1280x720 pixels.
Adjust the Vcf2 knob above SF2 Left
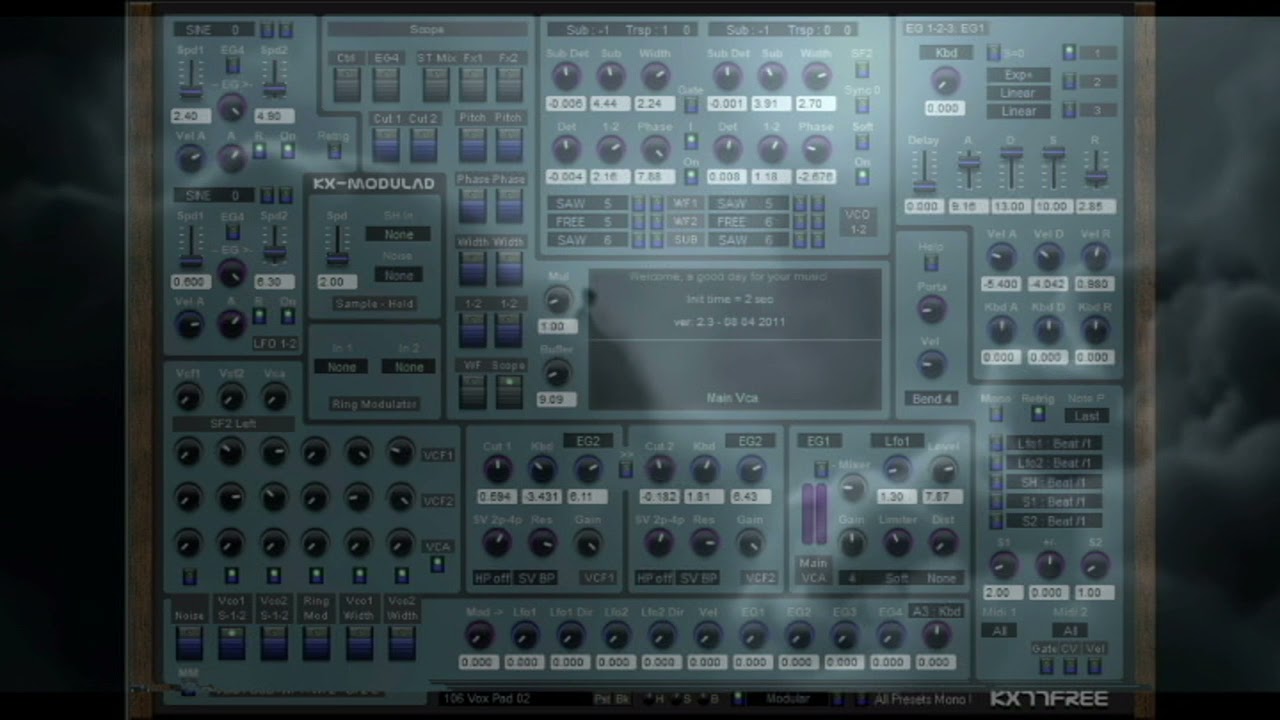point(231,397)
